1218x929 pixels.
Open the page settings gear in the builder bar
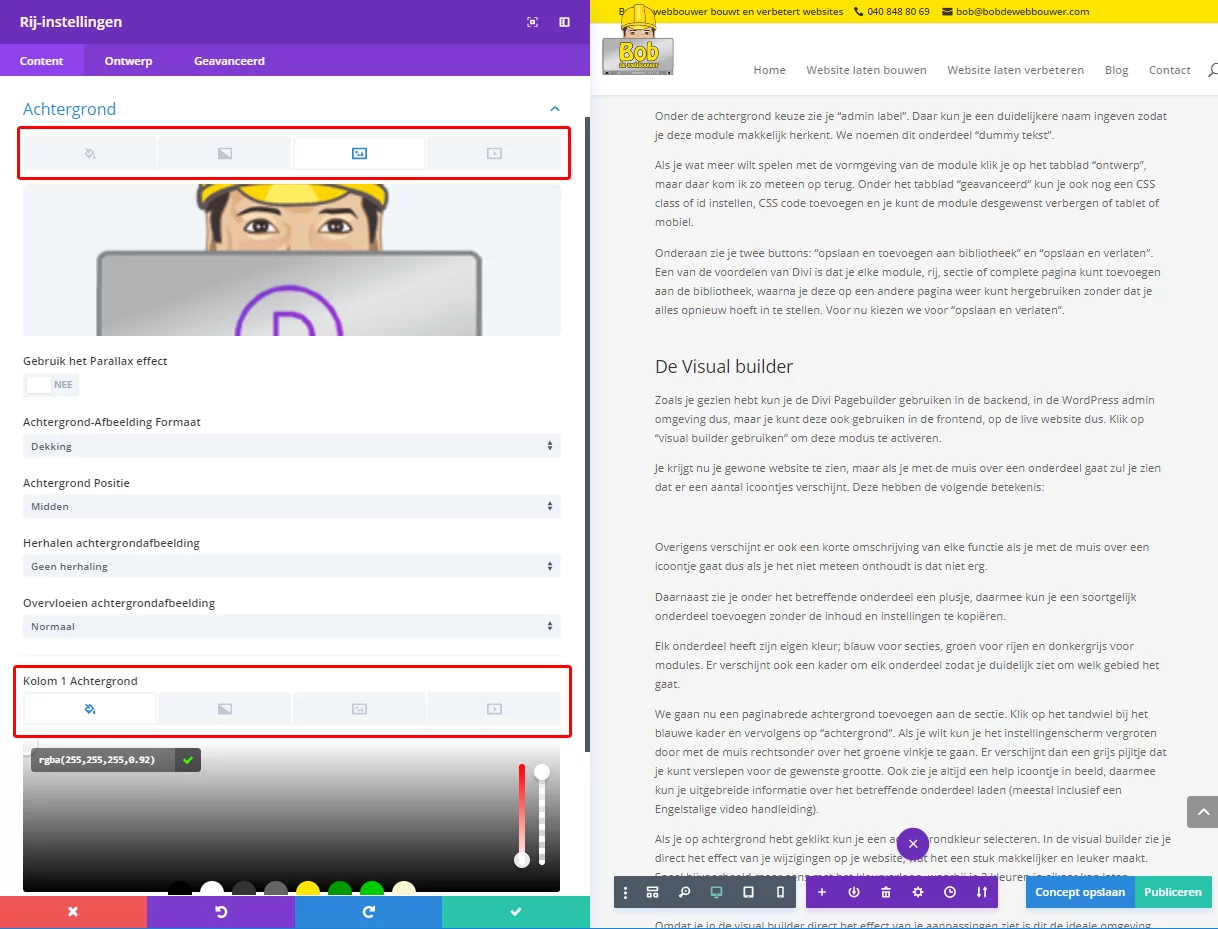[917, 892]
